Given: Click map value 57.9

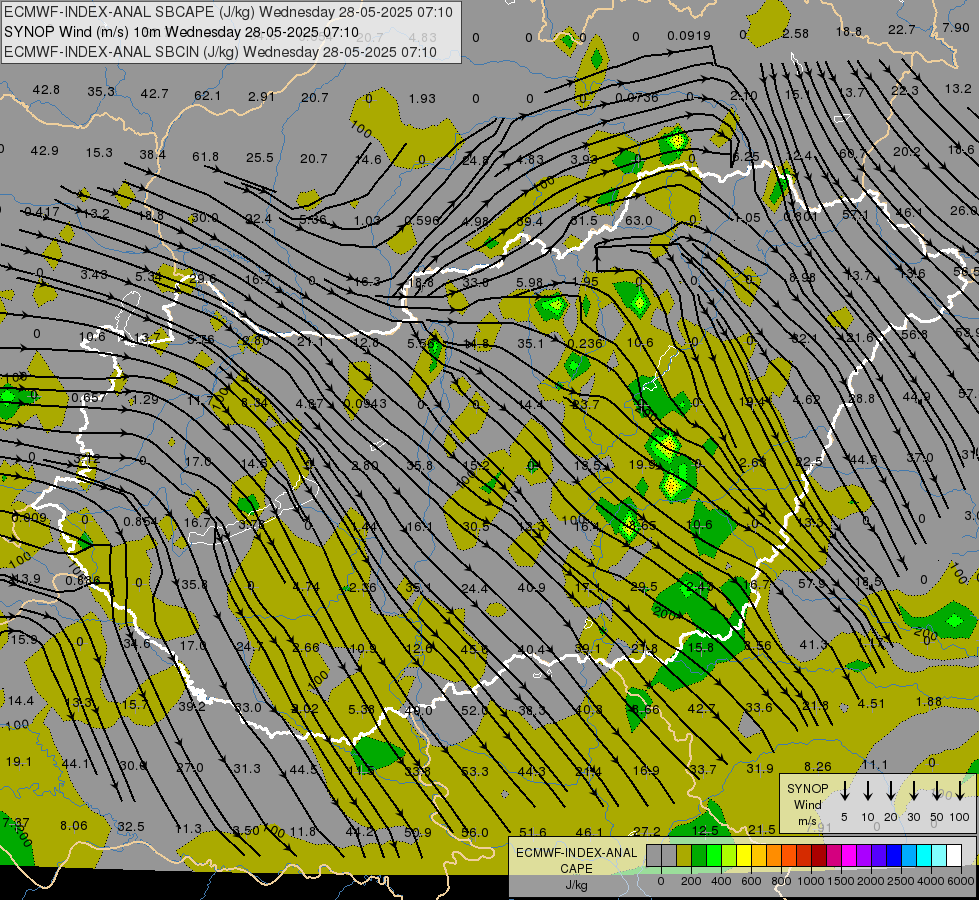Looking at the screenshot, I should click(x=811, y=584).
